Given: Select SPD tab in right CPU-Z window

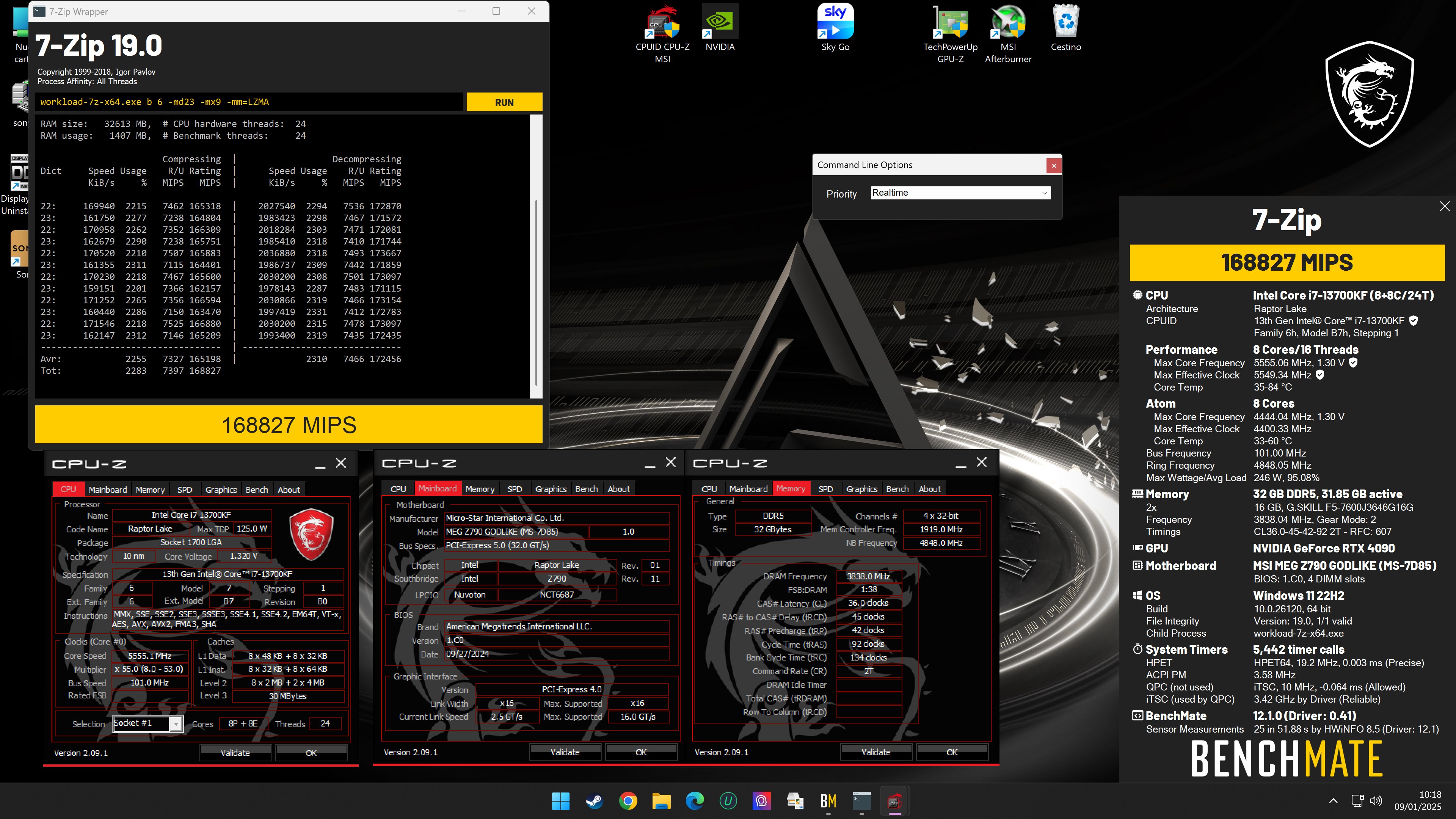Looking at the screenshot, I should (x=825, y=489).
